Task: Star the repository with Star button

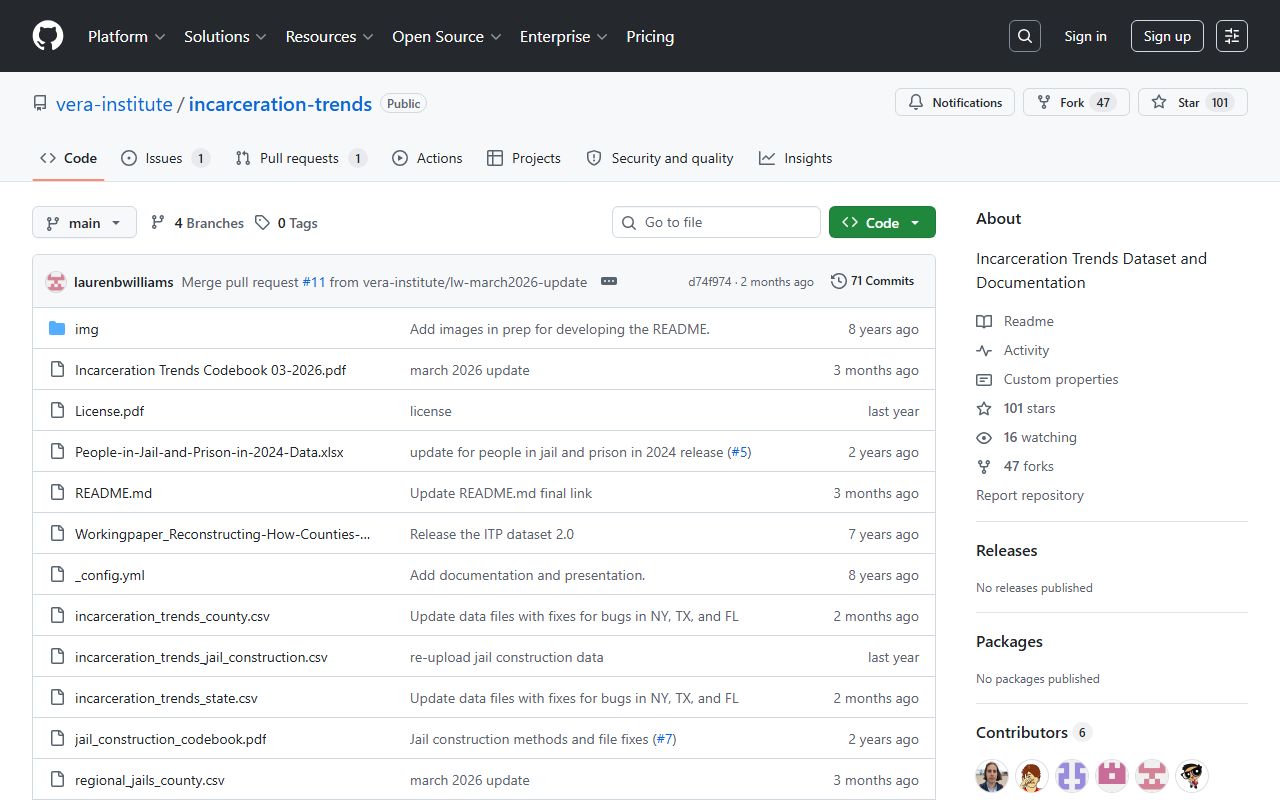Action: [1193, 102]
